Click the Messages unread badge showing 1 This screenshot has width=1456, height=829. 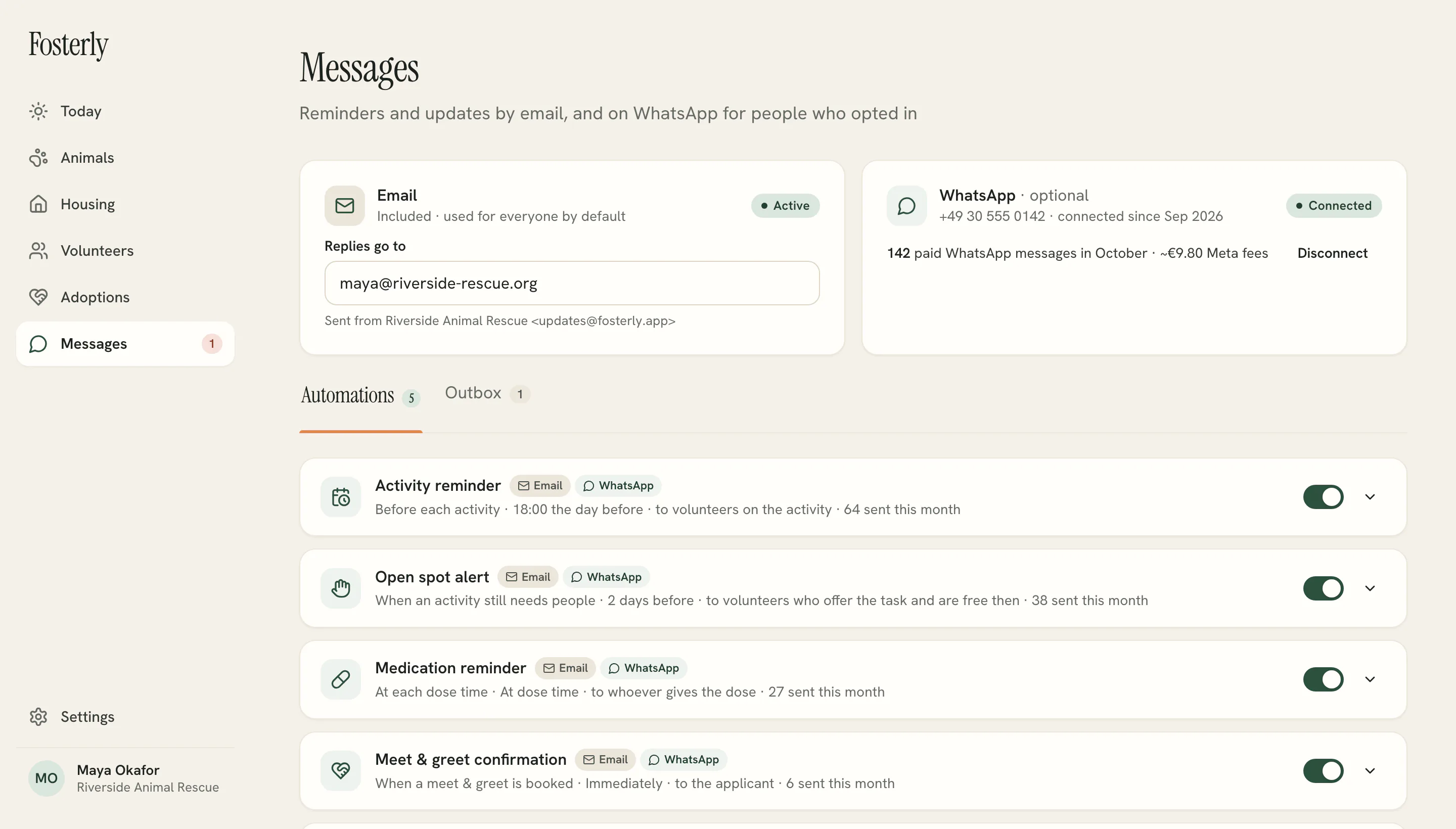tap(212, 344)
